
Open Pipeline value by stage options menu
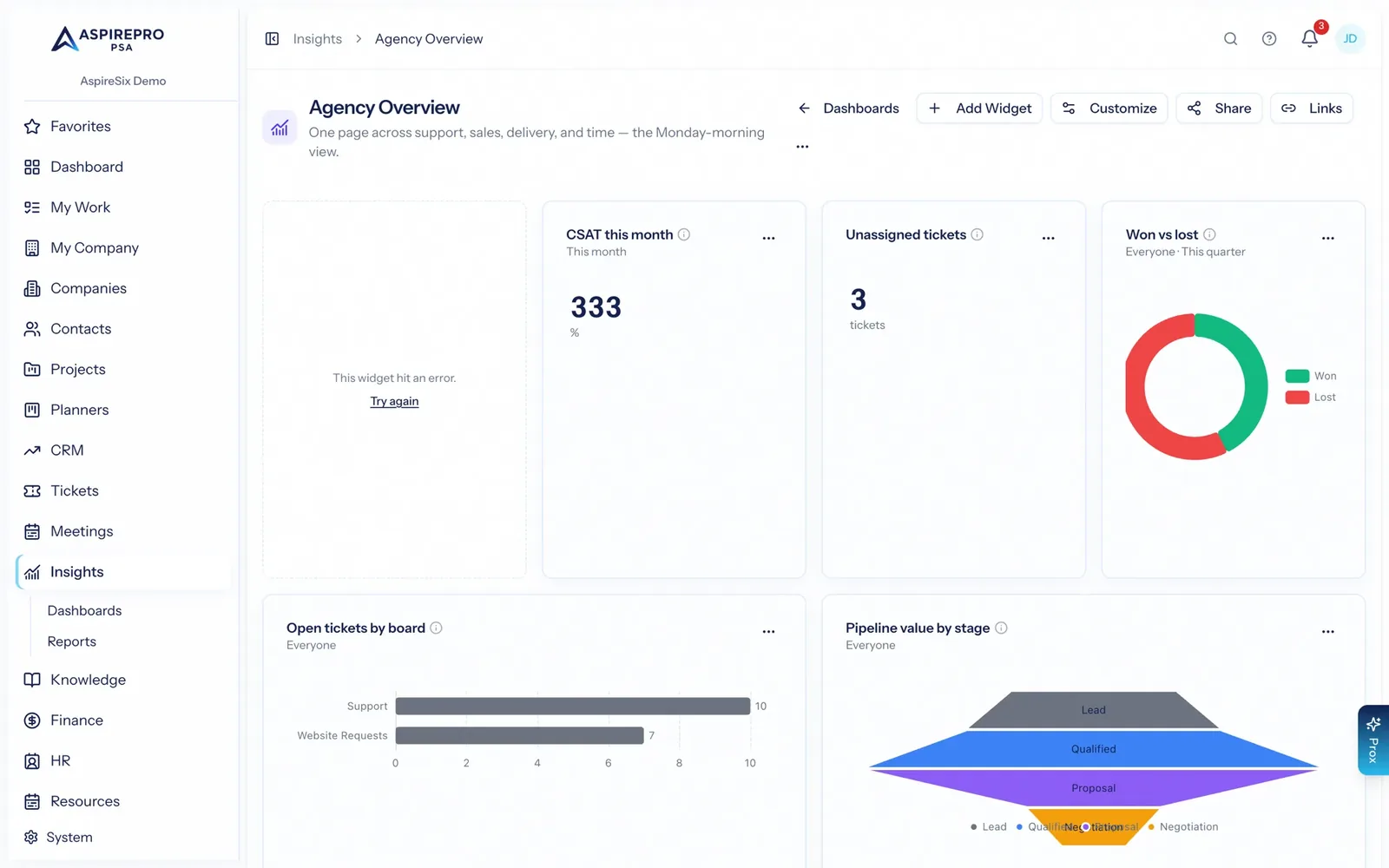tap(1327, 632)
